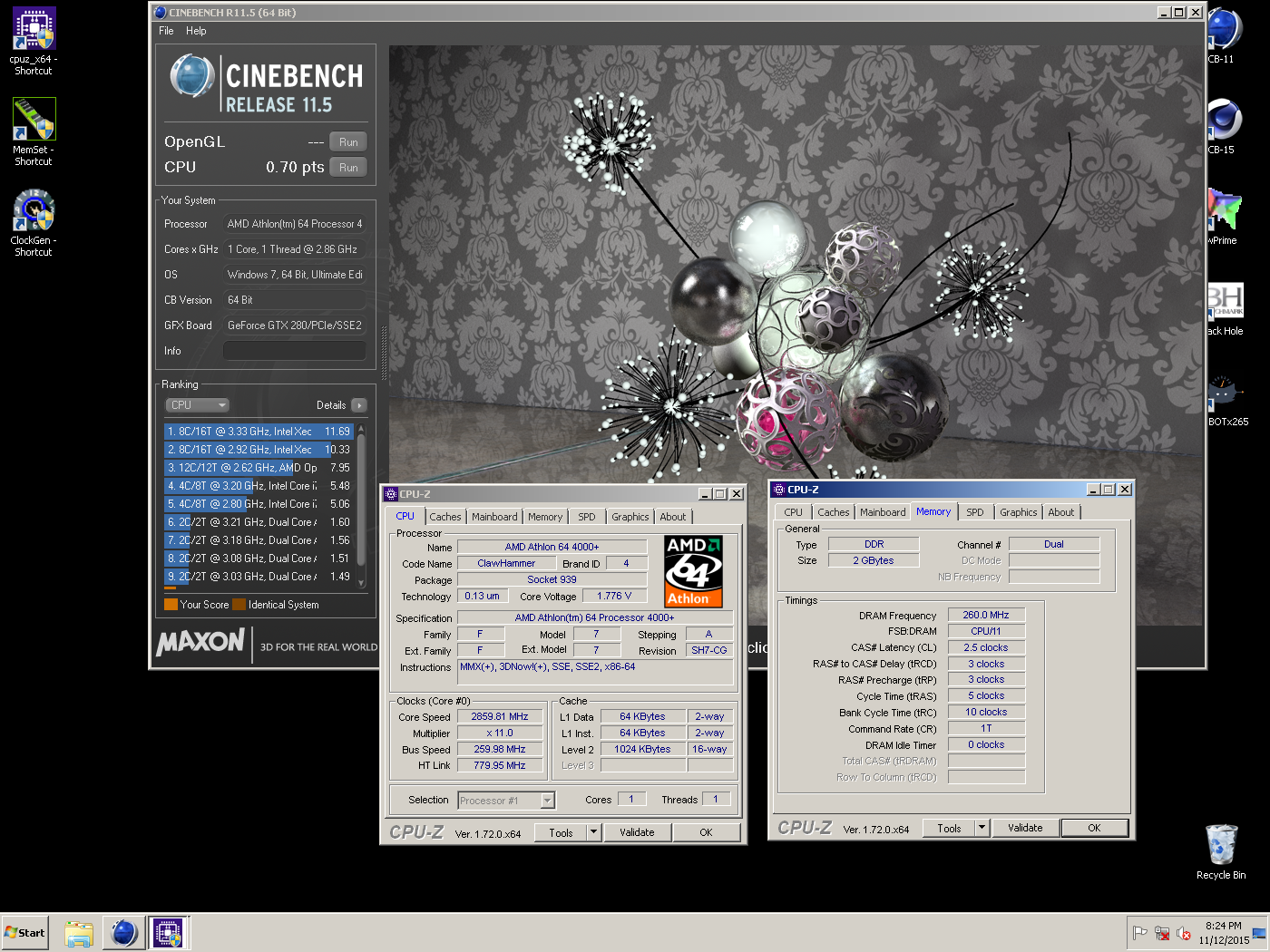Open the Windows Start menu
This screenshot has height=952, width=1270.
click(x=24, y=932)
